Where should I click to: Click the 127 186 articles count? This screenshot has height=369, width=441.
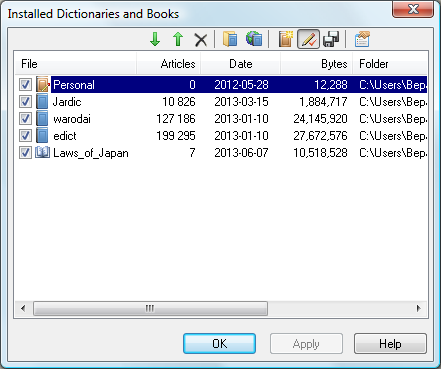pyautogui.click(x=176, y=119)
